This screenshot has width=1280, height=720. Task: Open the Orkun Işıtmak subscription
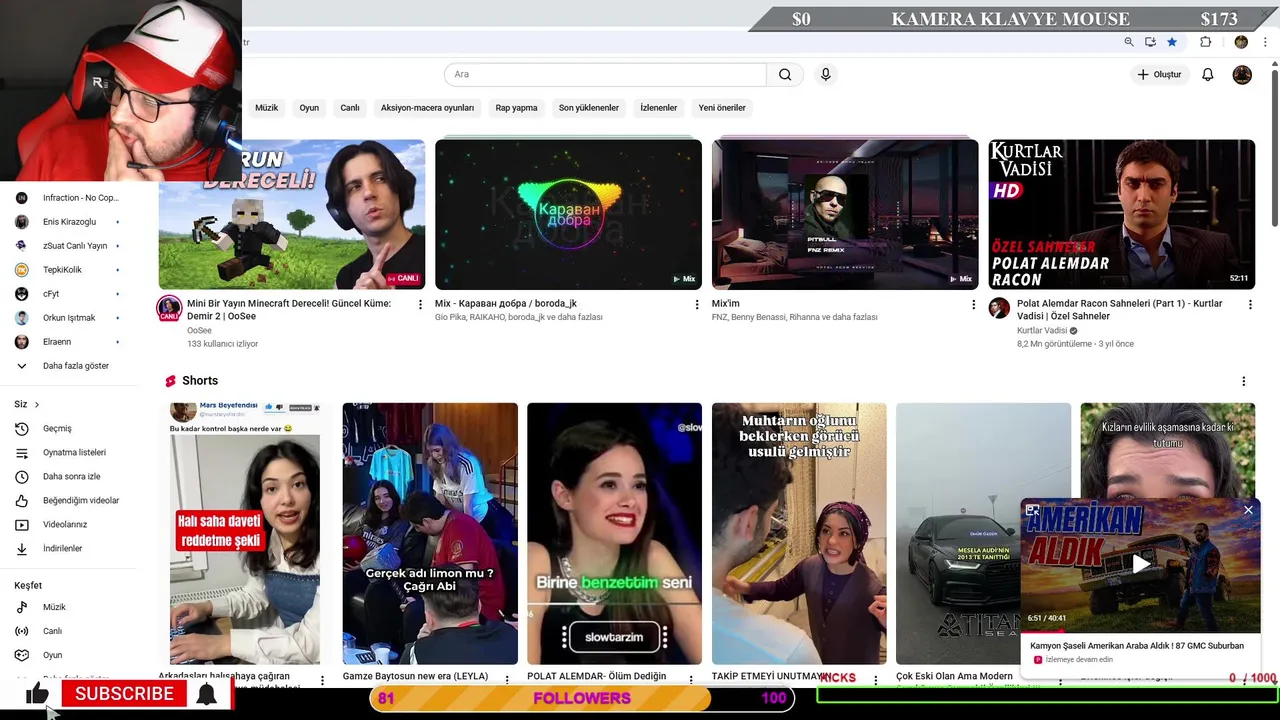tap(69, 318)
